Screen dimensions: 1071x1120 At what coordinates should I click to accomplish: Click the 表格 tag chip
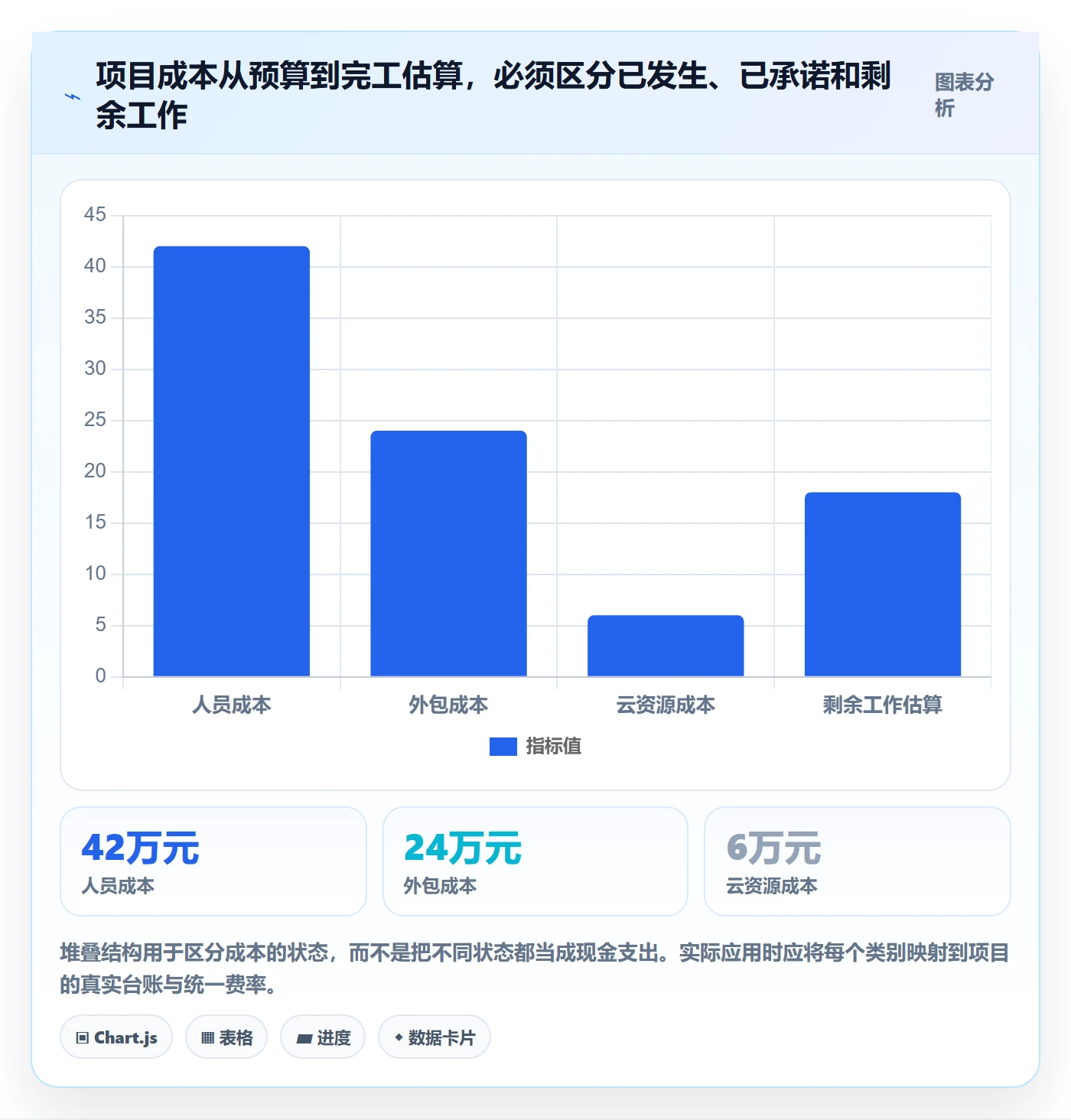(x=226, y=1037)
